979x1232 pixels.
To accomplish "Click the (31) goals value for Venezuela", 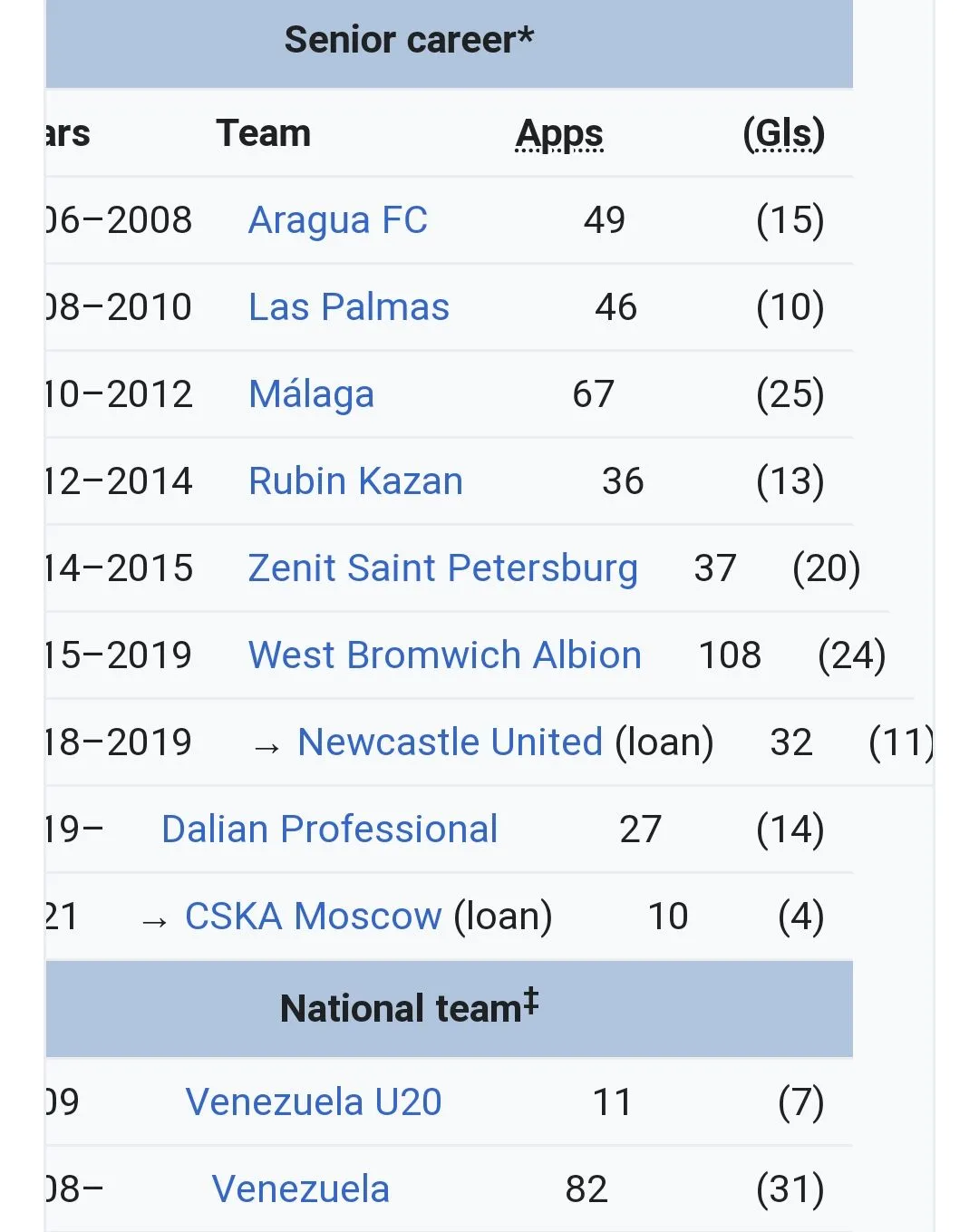I will [790, 1189].
